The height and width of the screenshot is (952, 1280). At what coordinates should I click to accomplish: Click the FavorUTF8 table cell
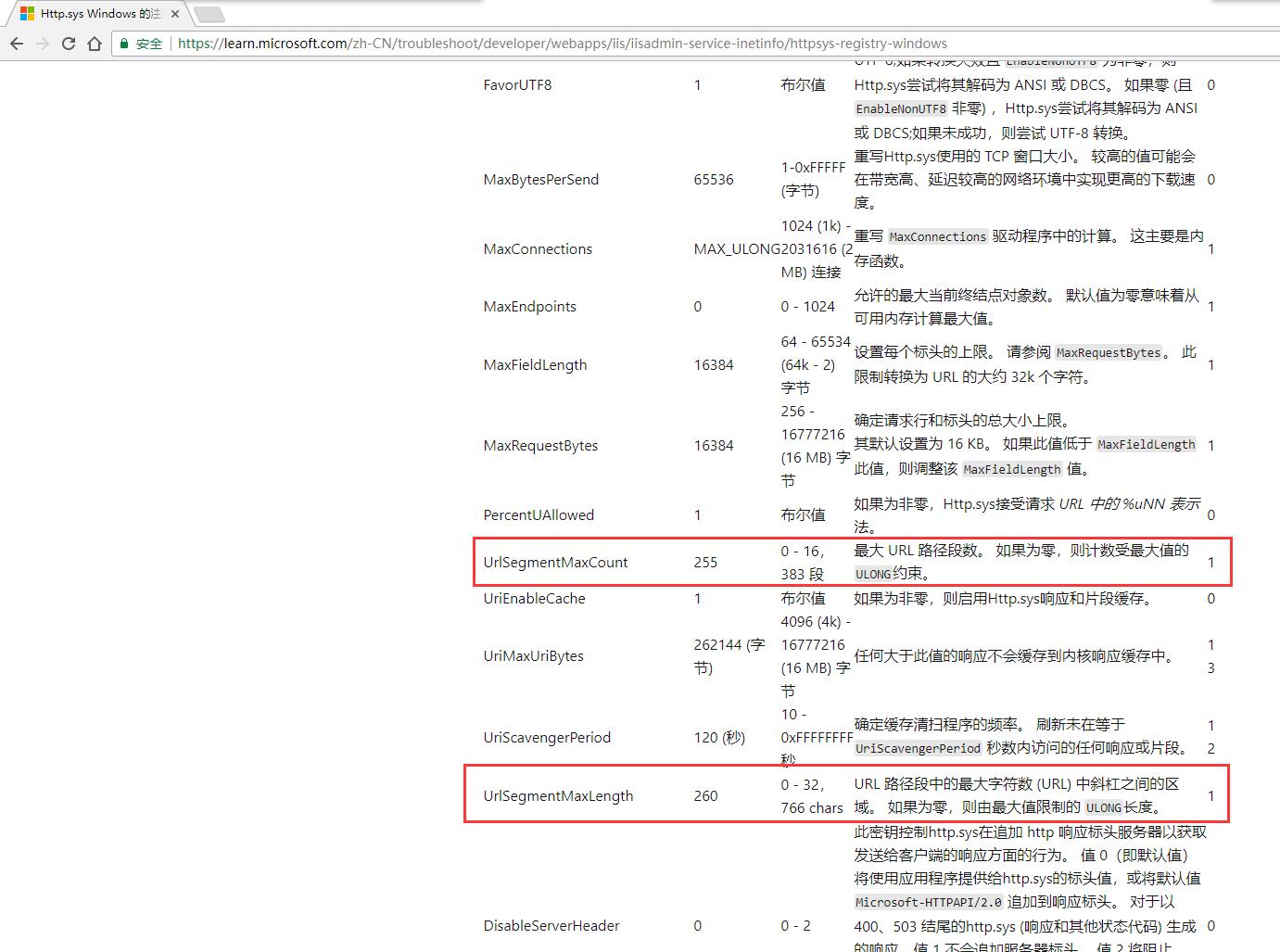point(517,84)
